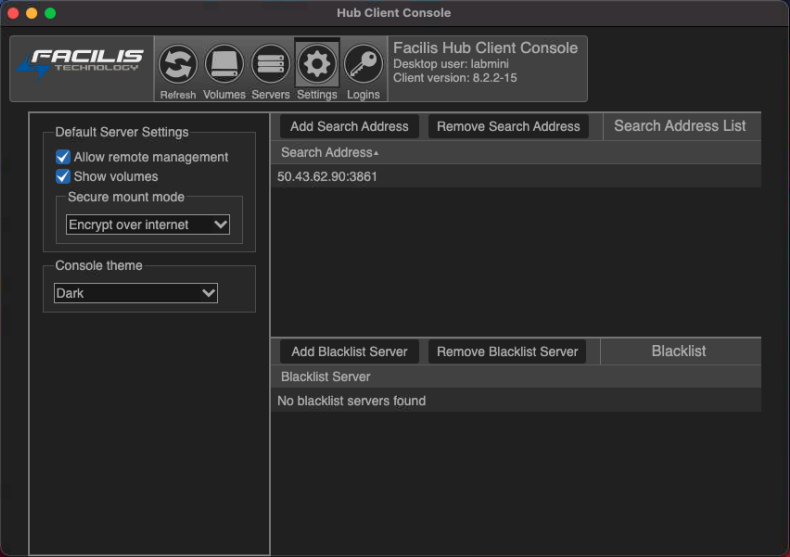The width and height of the screenshot is (790, 557).
Task: Minimize the window with yellow button
Action: pos(32,13)
